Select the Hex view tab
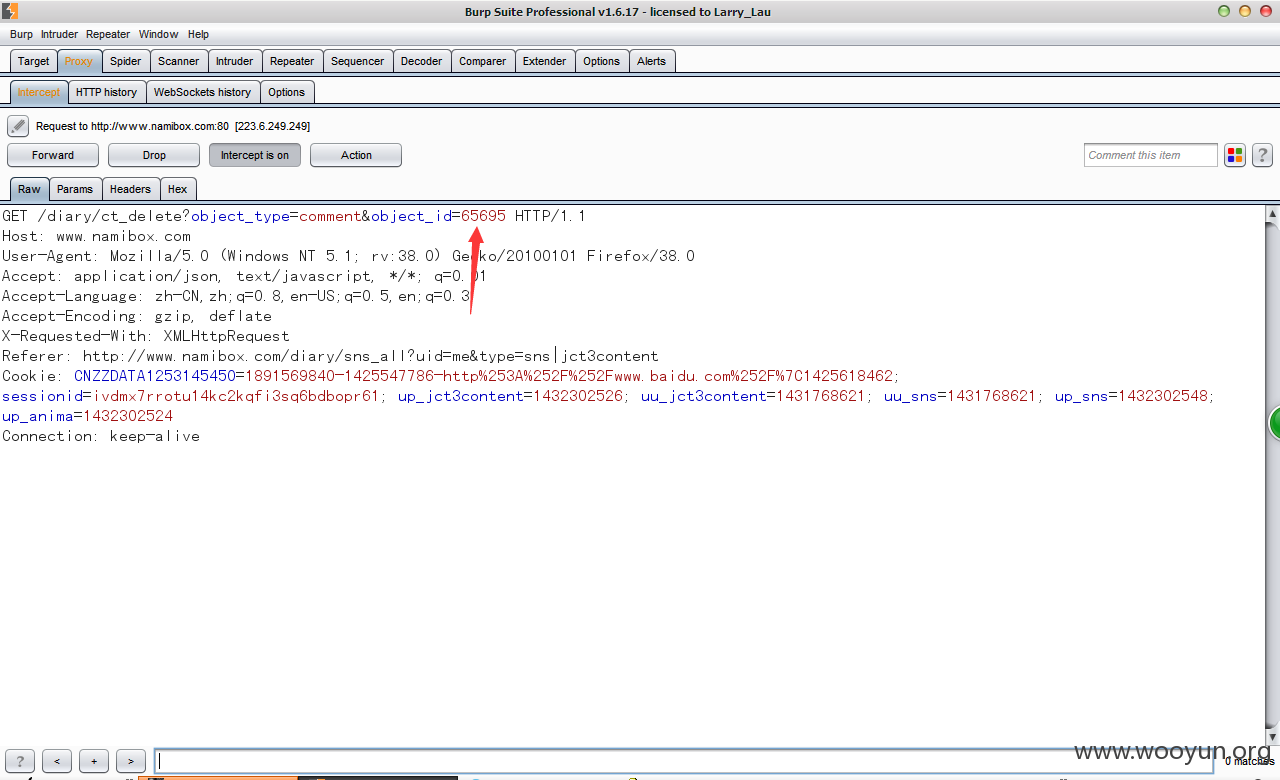The image size is (1280, 780). (178, 189)
